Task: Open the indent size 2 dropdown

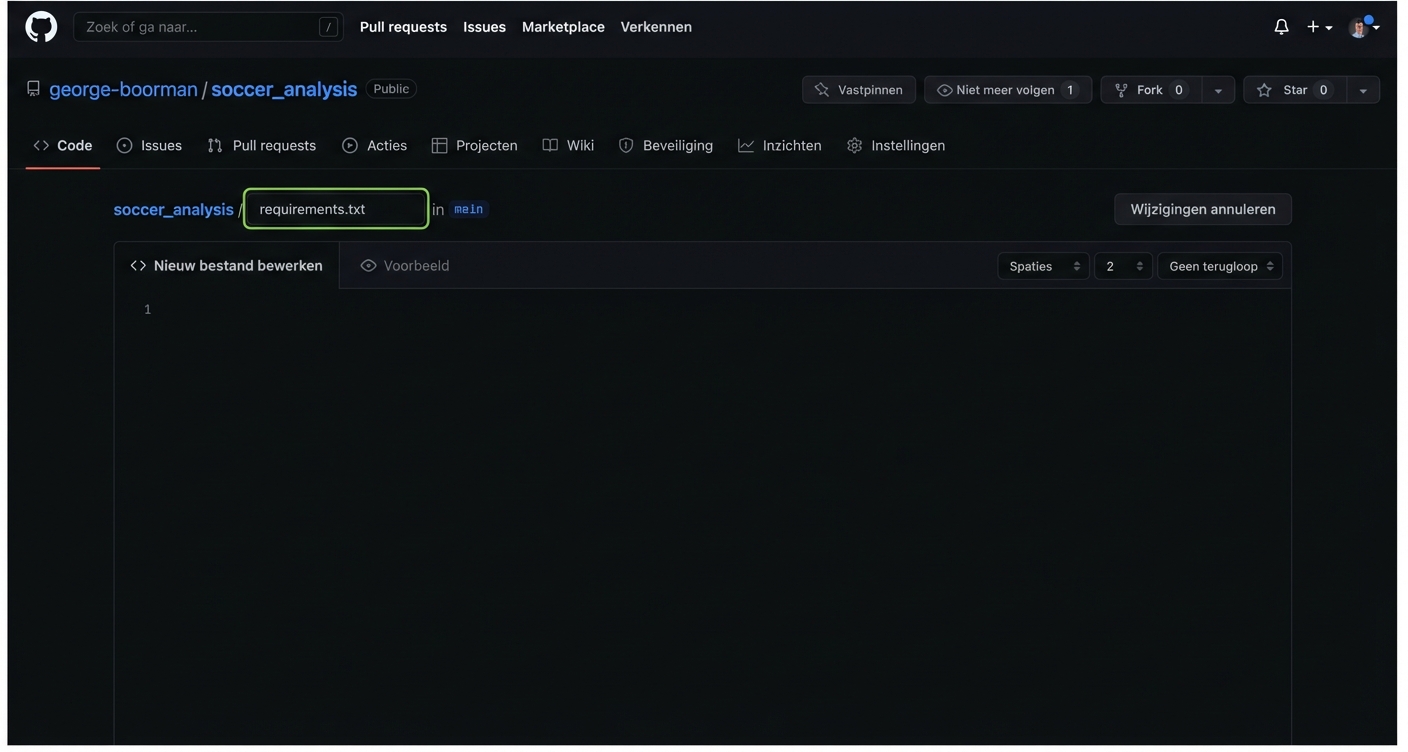Action: 1122,267
